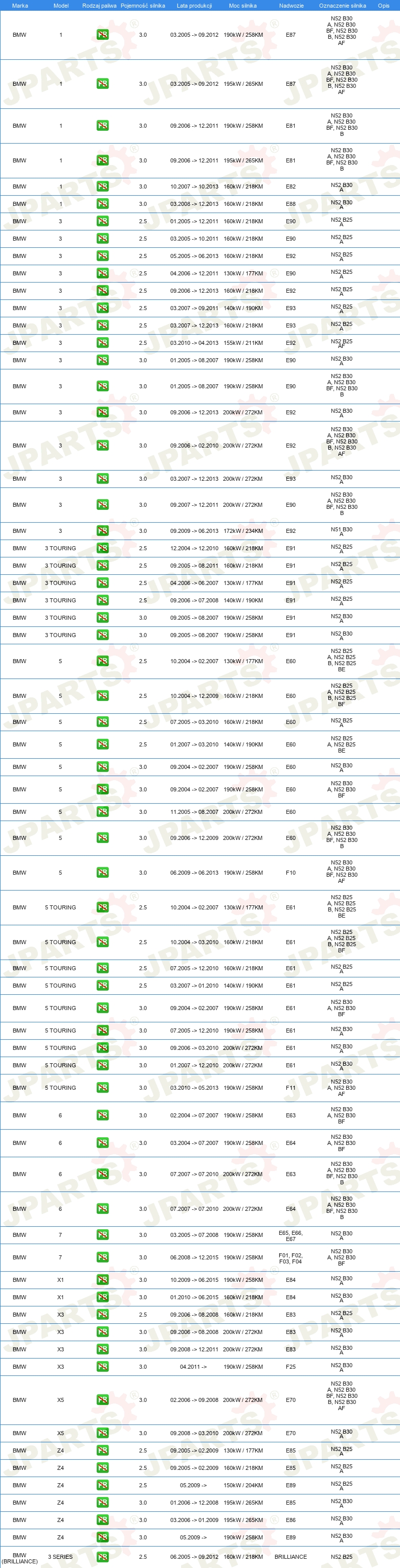Select the BRILLIANCE body cell
The width and height of the screenshot is (400, 1568).
[291, 1556]
